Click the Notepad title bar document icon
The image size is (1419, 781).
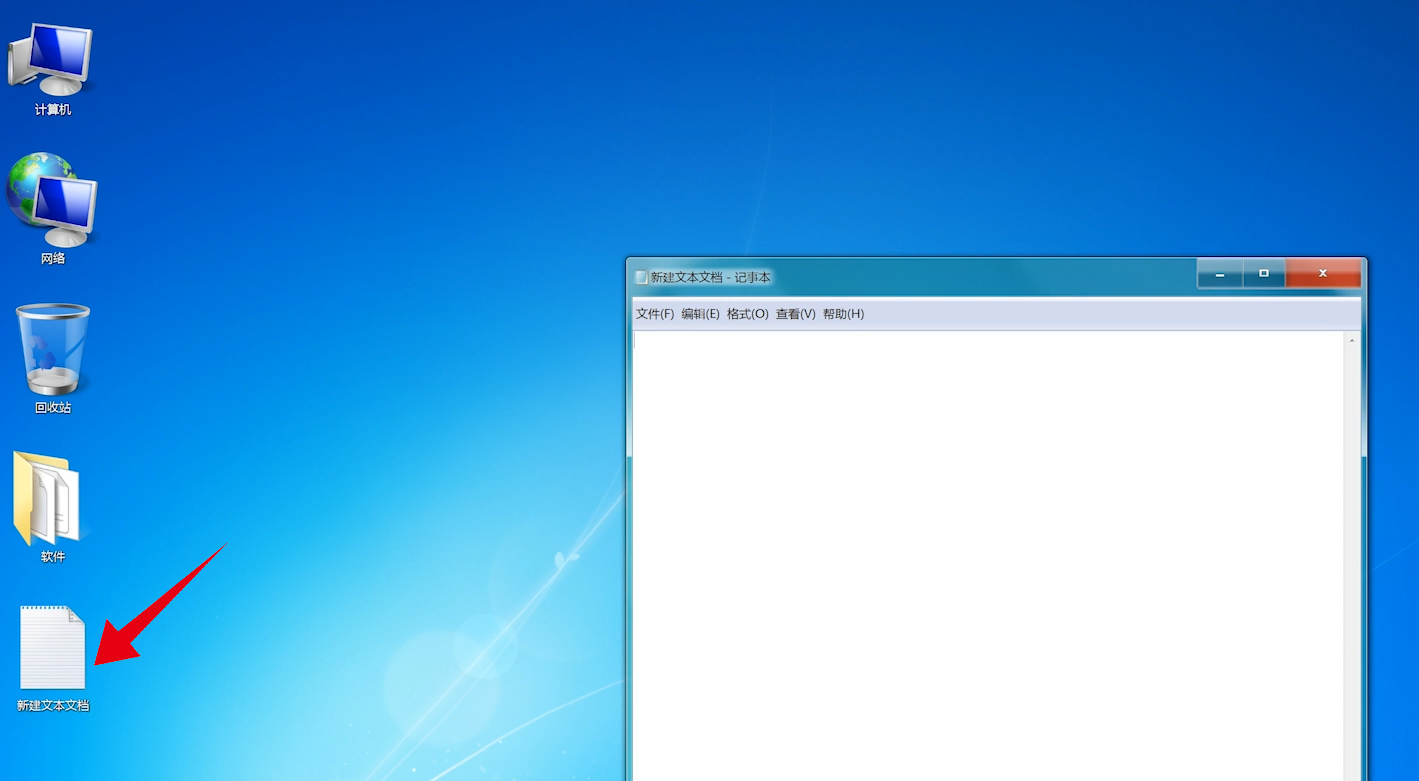(642, 277)
